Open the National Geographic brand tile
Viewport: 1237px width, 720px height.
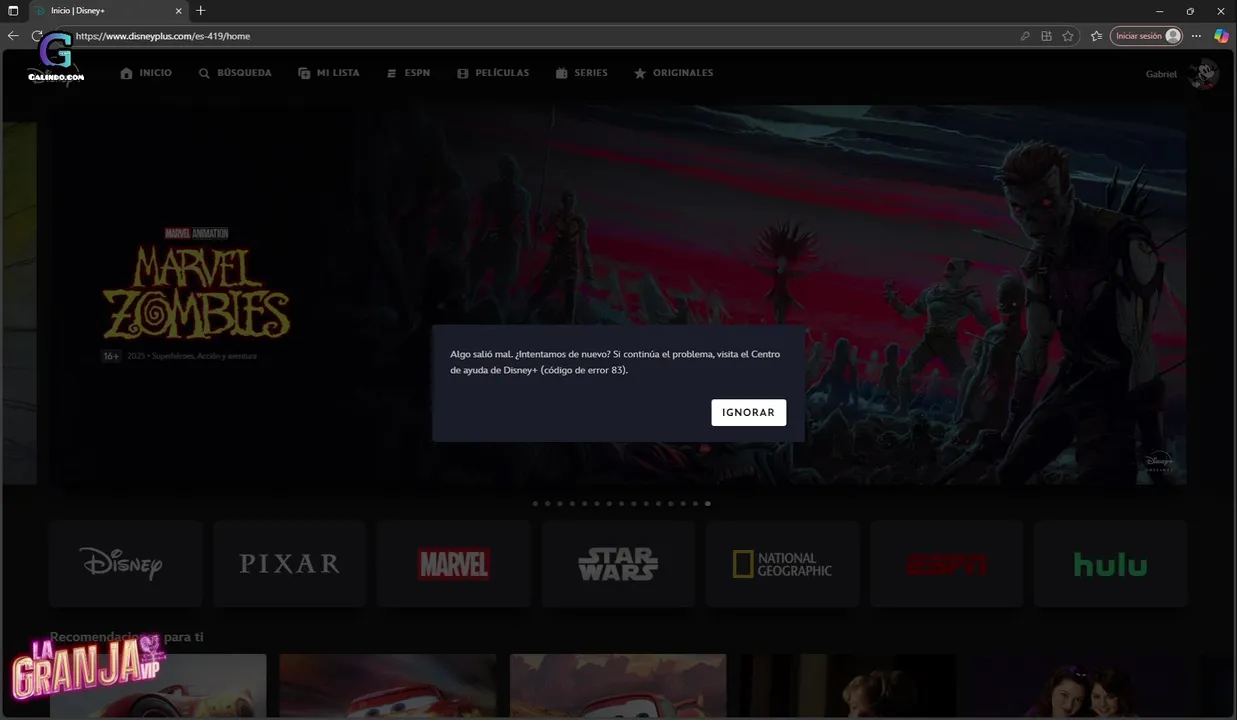point(782,563)
